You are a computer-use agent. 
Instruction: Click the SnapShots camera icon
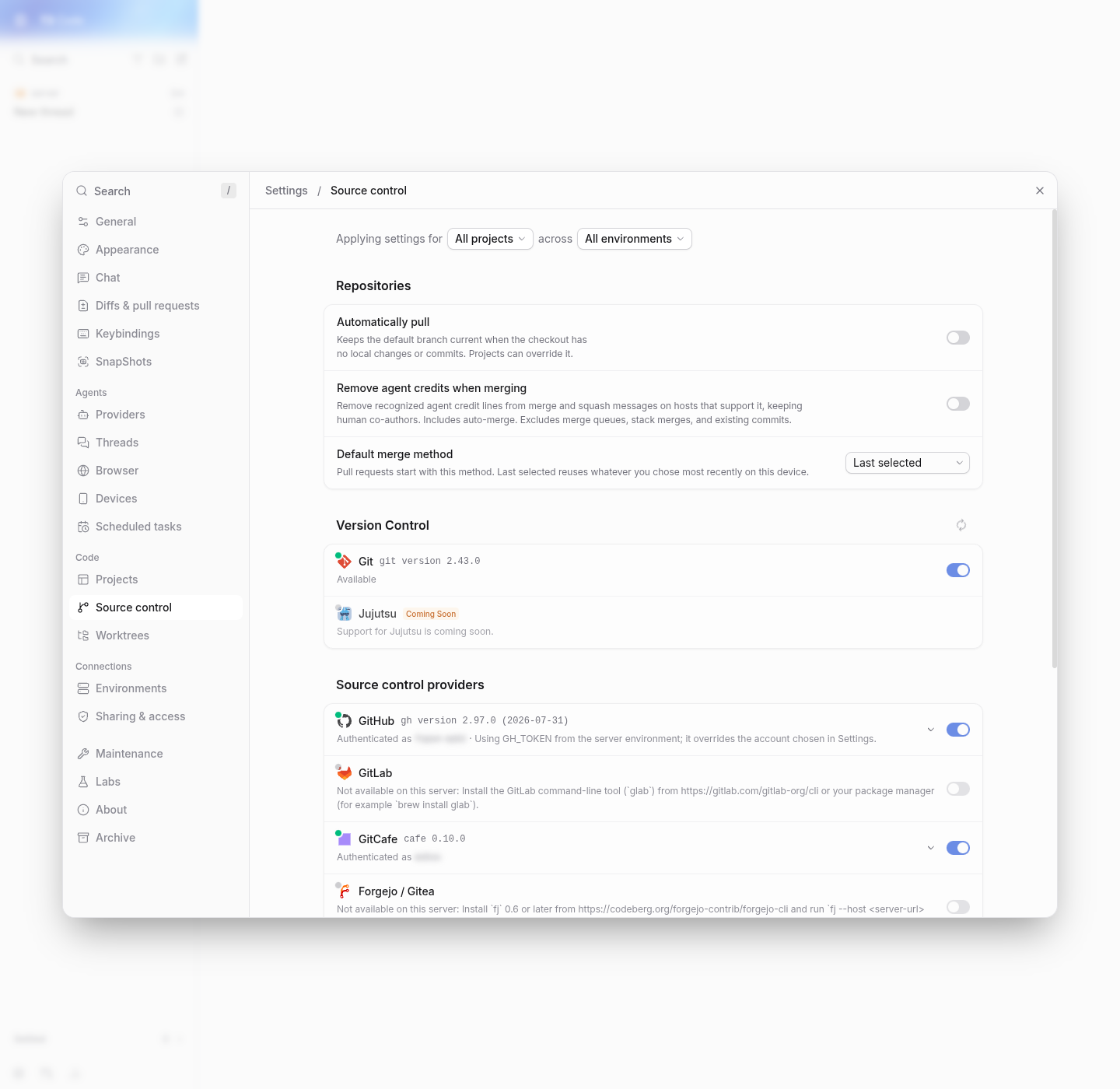pyautogui.click(x=83, y=362)
